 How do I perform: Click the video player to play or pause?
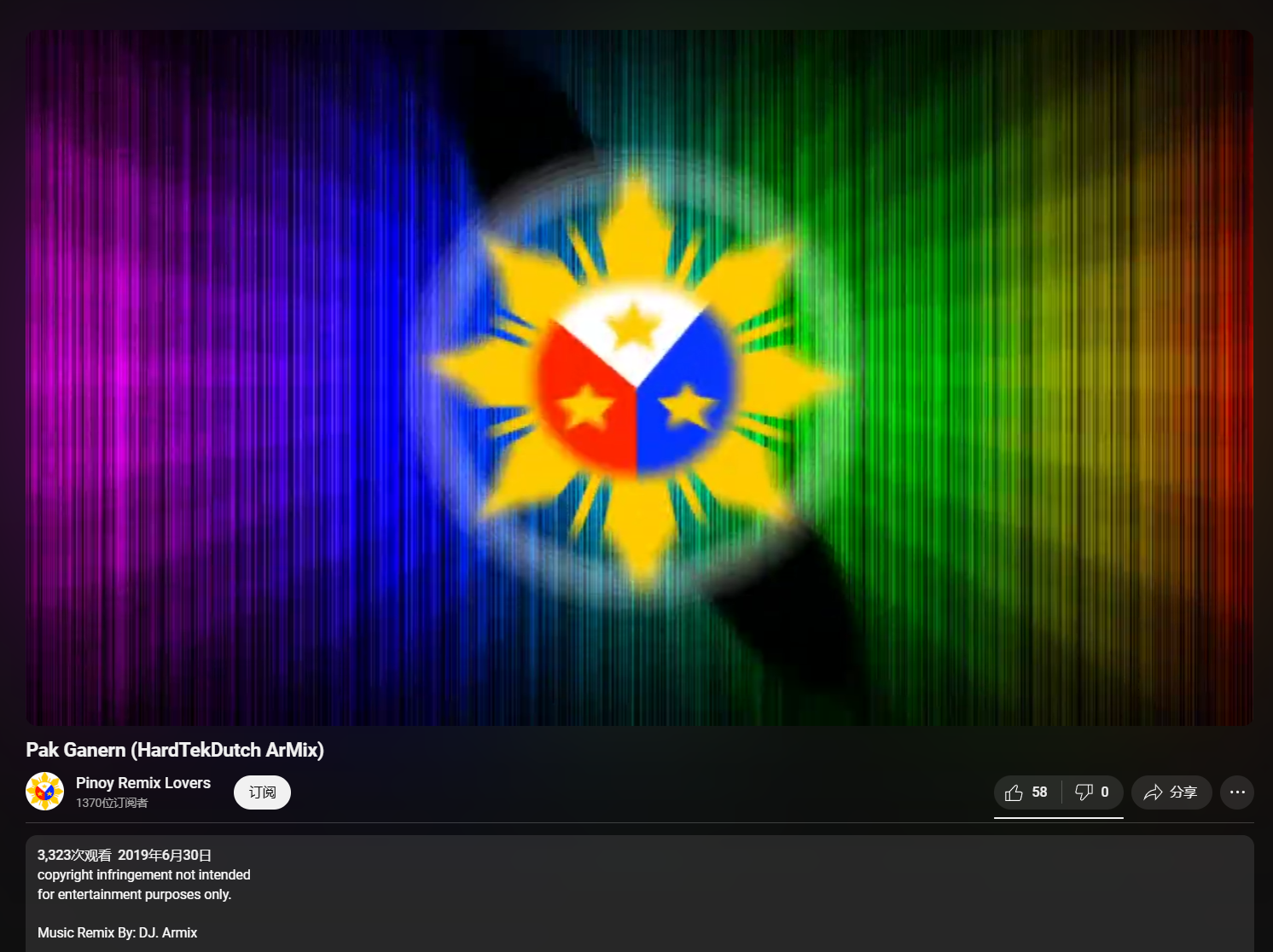(x=640, y=378)
